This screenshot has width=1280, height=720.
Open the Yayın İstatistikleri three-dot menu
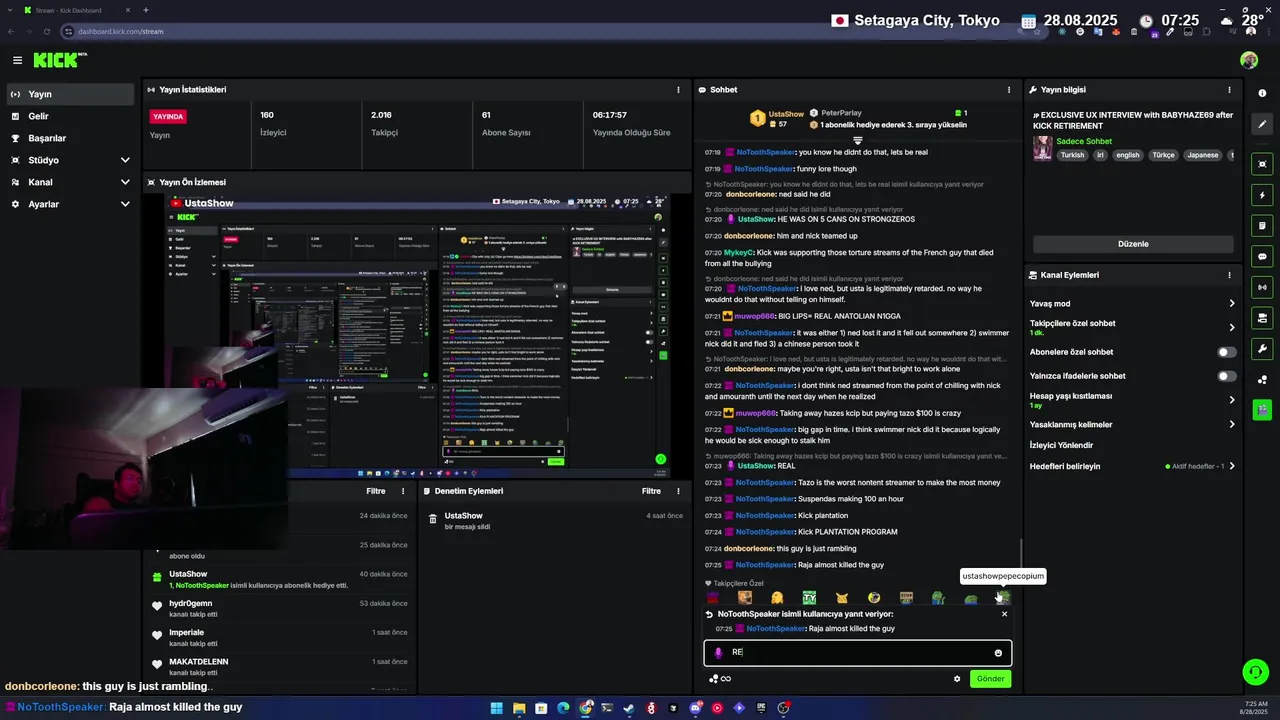[679, 90]
